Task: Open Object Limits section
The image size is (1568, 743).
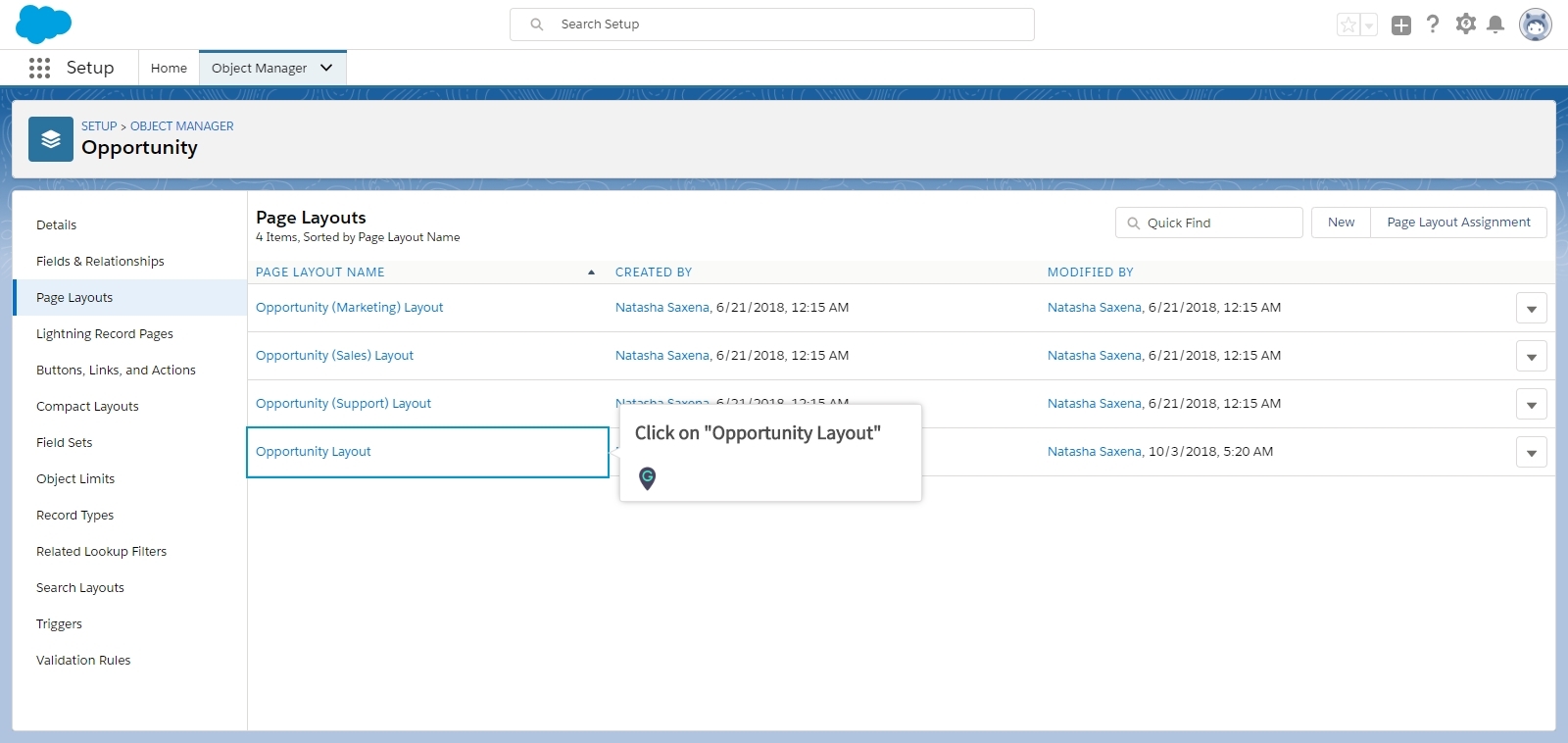Action: [x=75, y=479]
